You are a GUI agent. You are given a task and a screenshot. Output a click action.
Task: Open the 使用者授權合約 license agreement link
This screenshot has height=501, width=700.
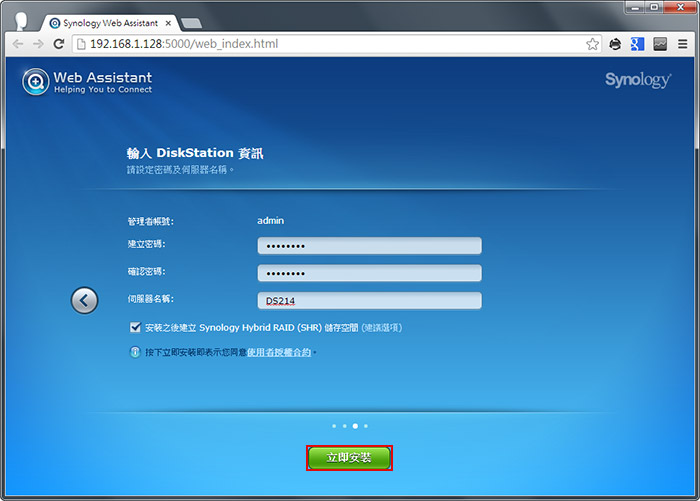pos(279,352)
